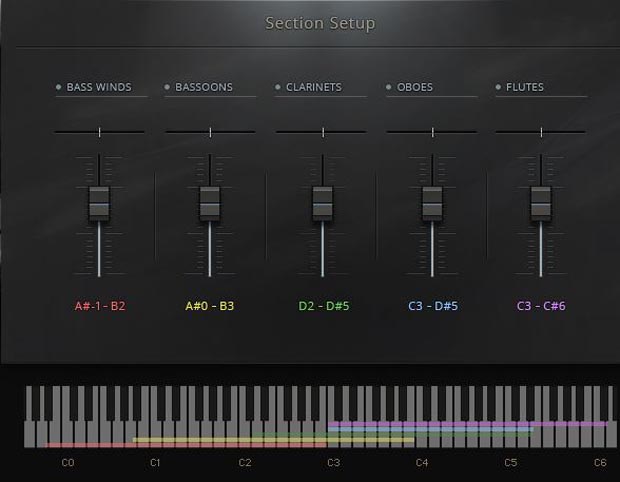Select the A#0 - B3 range label
Viewport: 620px width, 482px height.
click(x=210, y=306)
